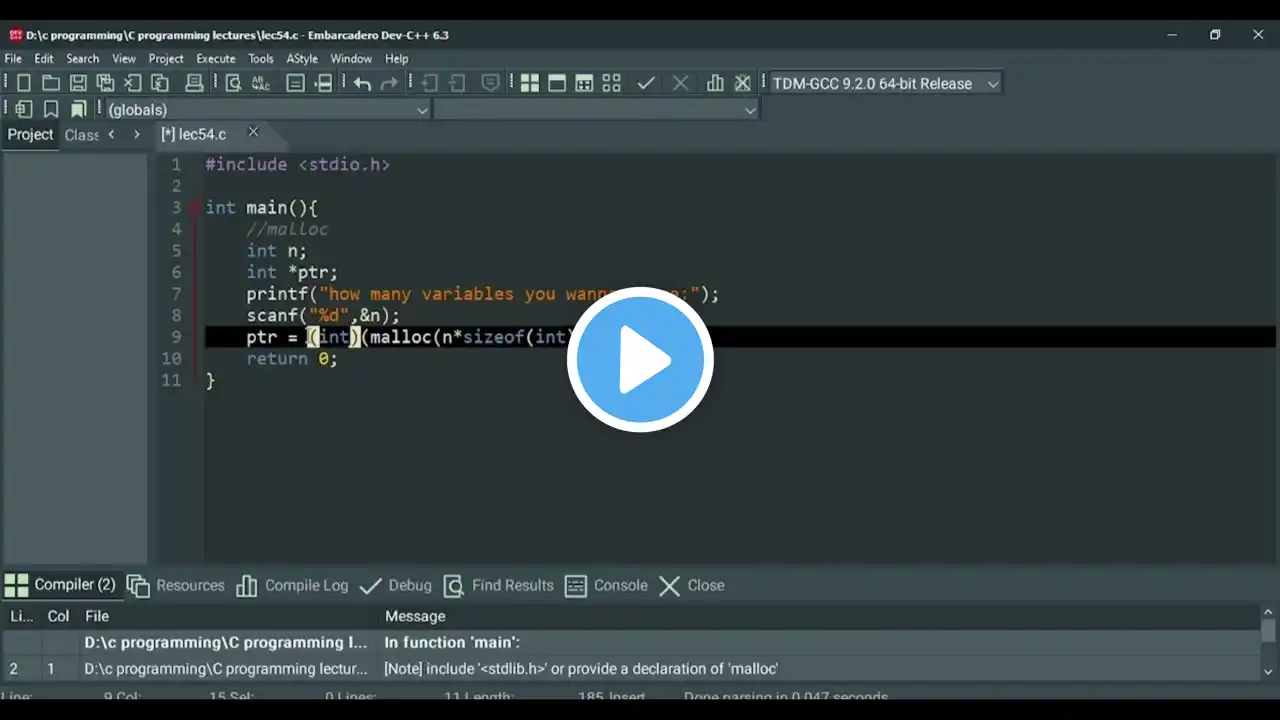Play the video with center play button

point(640,360)
